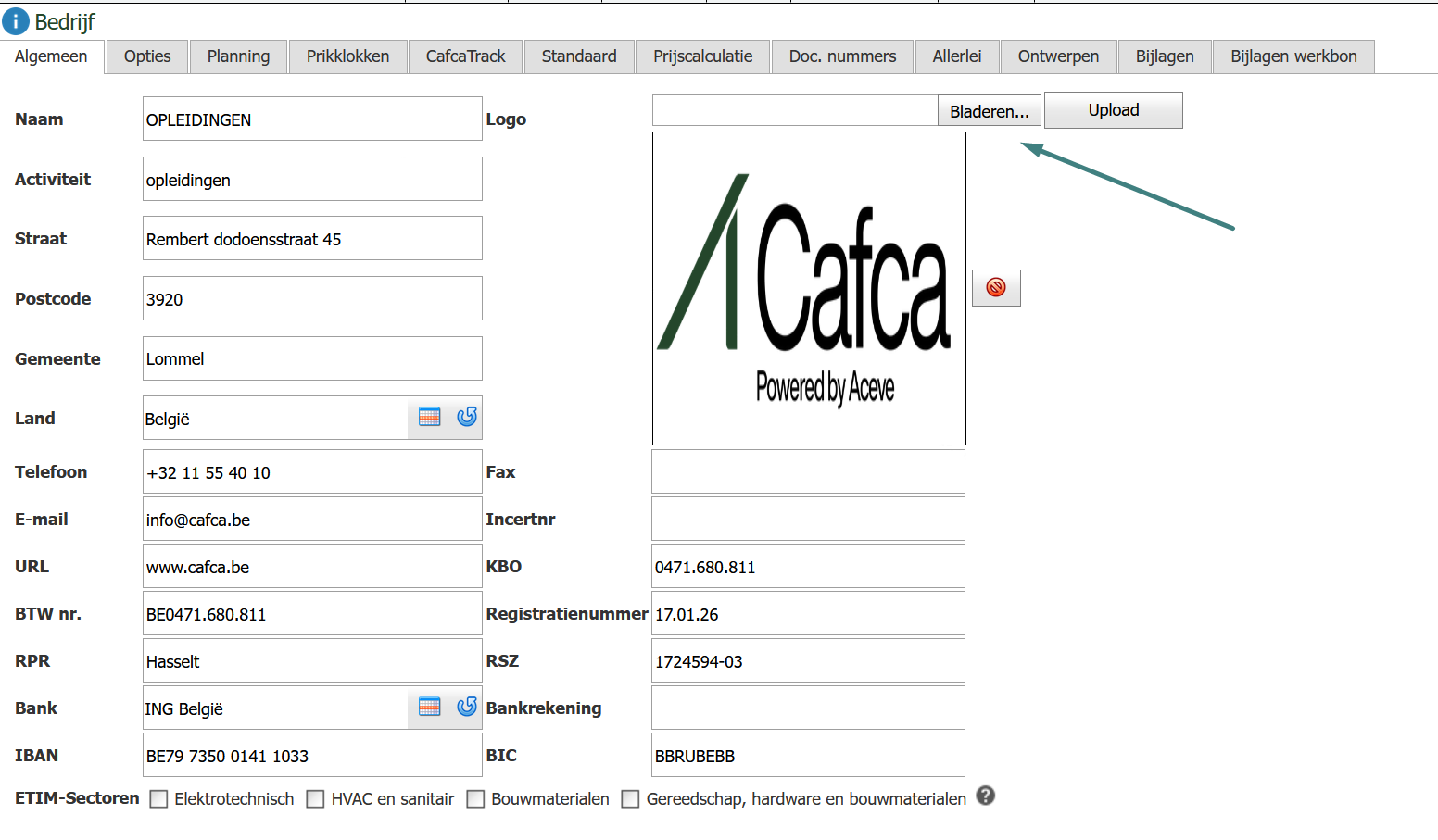Click the E-mail field
Image resolution: width=1438 pixels, height=840 pixels.
point(312,519)
